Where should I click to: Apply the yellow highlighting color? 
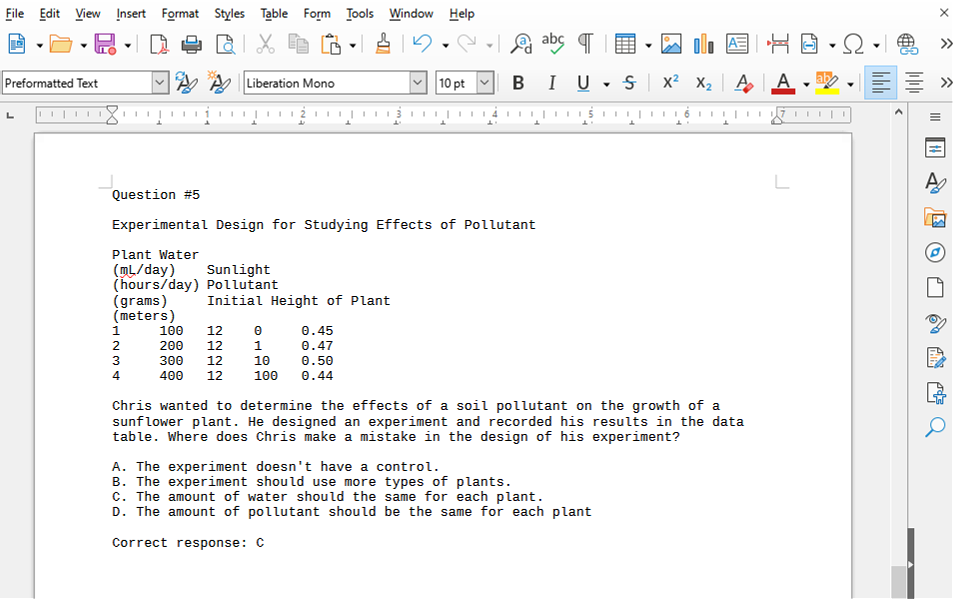point(827,83)
